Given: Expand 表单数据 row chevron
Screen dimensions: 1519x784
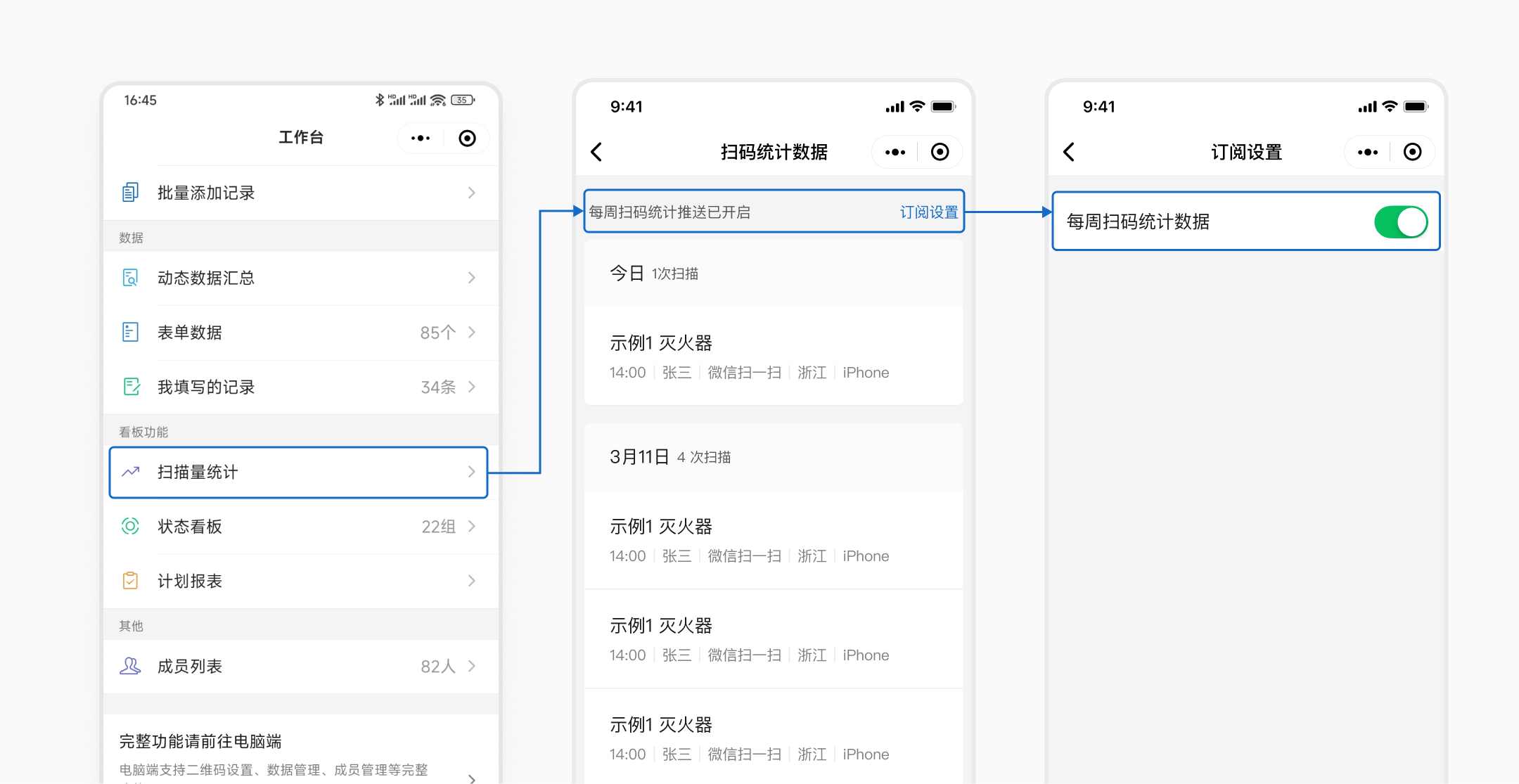Looking at the screenshot, I should (x=472, y=332).
